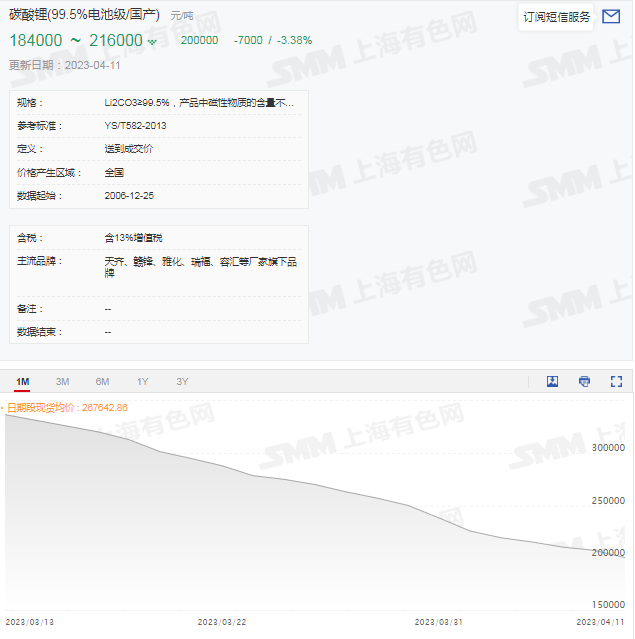The height and width of the screenshot is (639, 635).
Task: Switch to the 3M time range tab
Action: click(62, 381)
